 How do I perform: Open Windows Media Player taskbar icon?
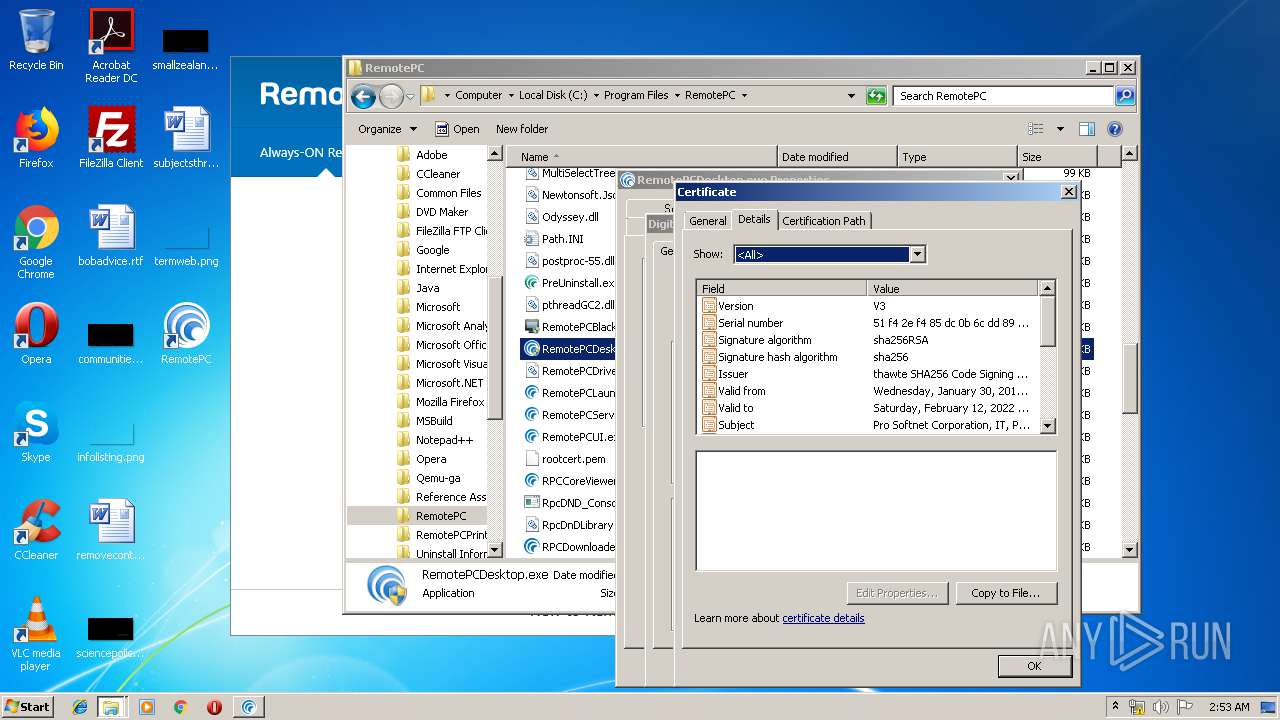click(x=147, y=707)
